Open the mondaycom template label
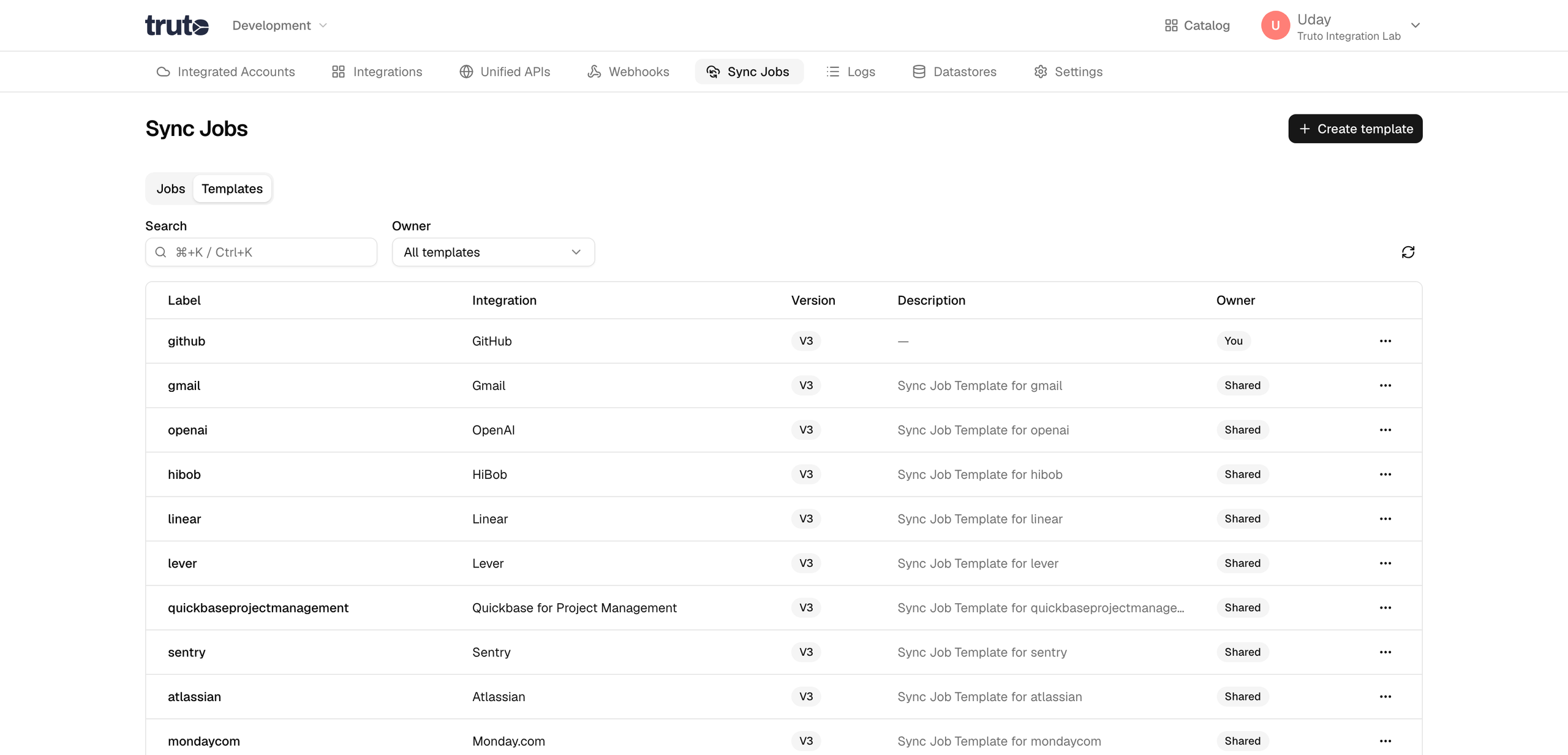This screenshot has width=1568, height=755. click(203, 741)
